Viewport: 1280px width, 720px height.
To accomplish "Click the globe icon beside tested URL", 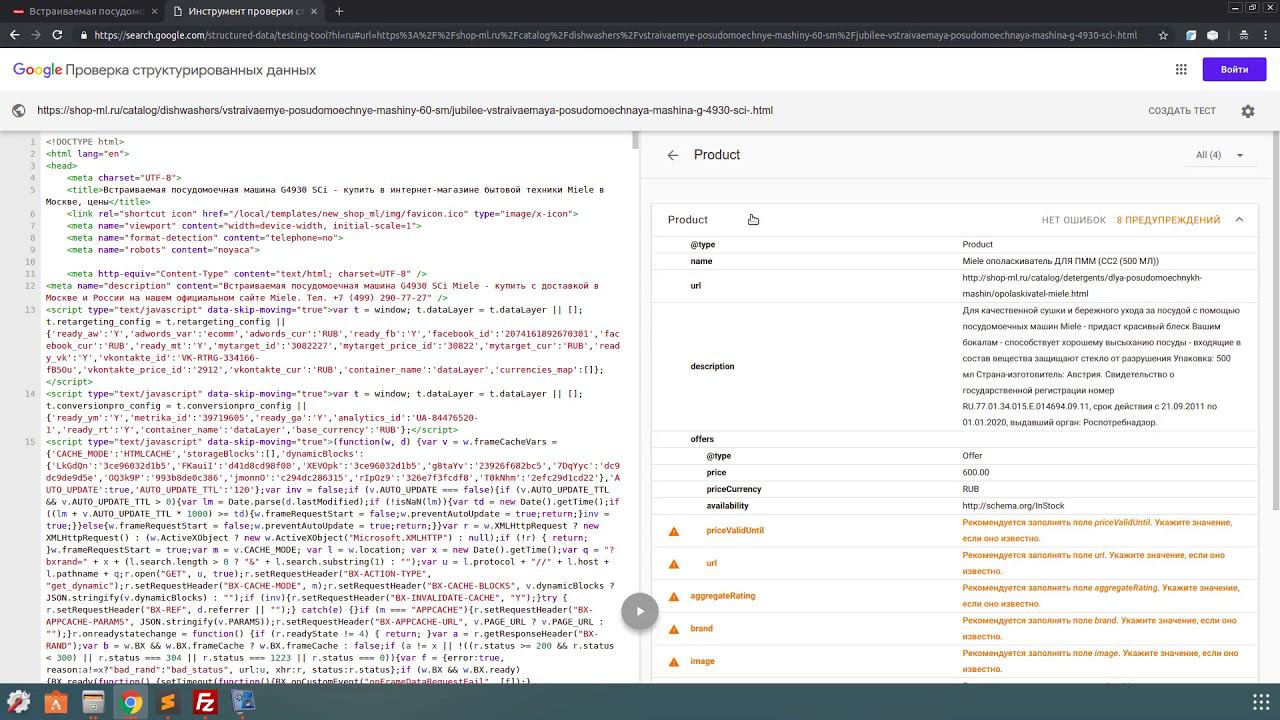I will [x=19, y=111].
